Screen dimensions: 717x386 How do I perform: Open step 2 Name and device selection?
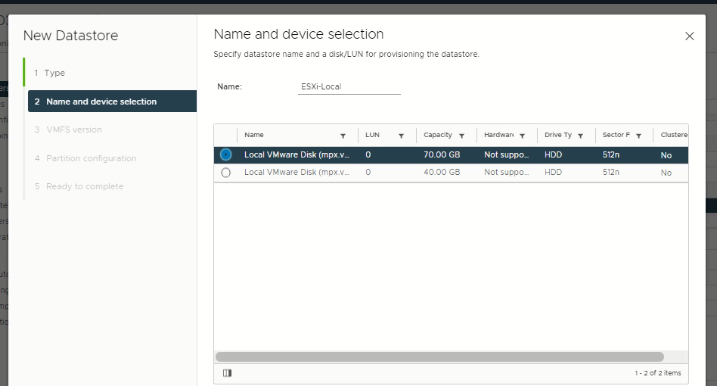tap(112, 101)
